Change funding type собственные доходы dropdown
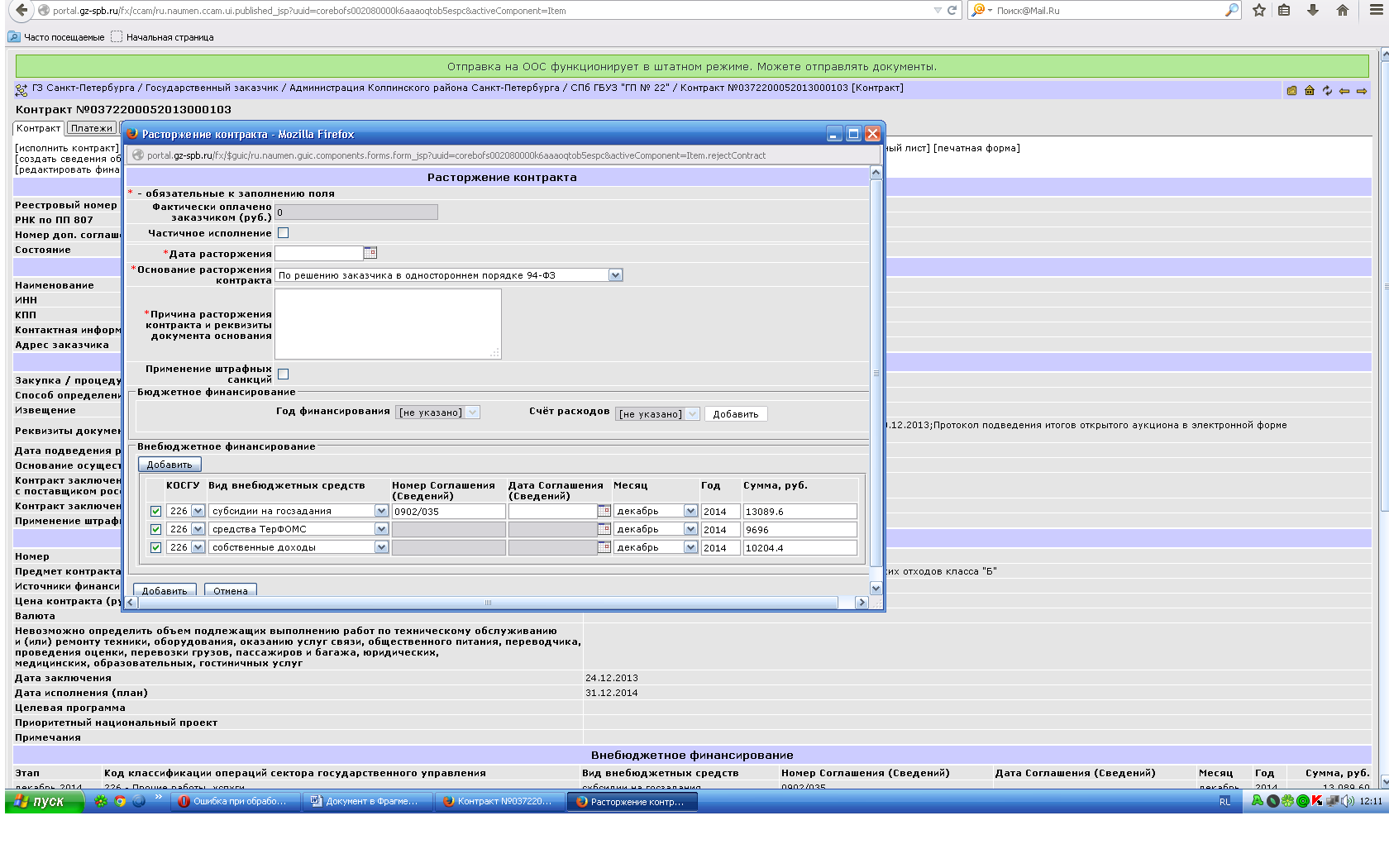Viewport: 1389px width, 868px height. point(381,547)
